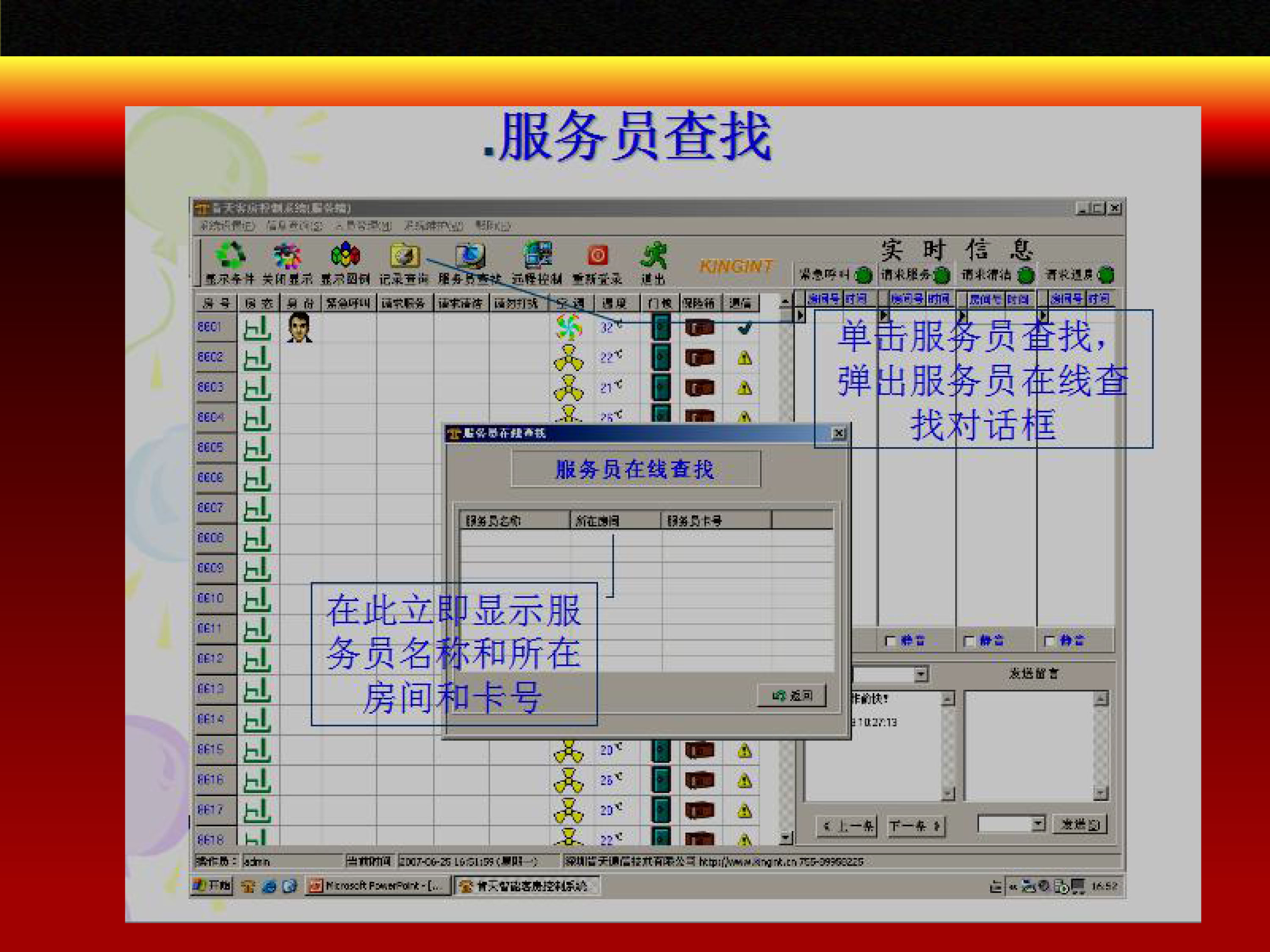Click the system tray clock showing 16:52
The width and height of the screenshot is (1270, 952).
coord(1104,886)
